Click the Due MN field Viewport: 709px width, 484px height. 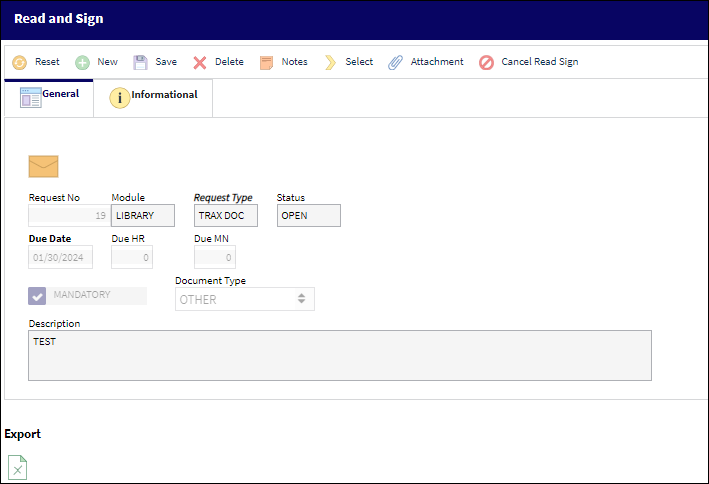tap(215, 257)
